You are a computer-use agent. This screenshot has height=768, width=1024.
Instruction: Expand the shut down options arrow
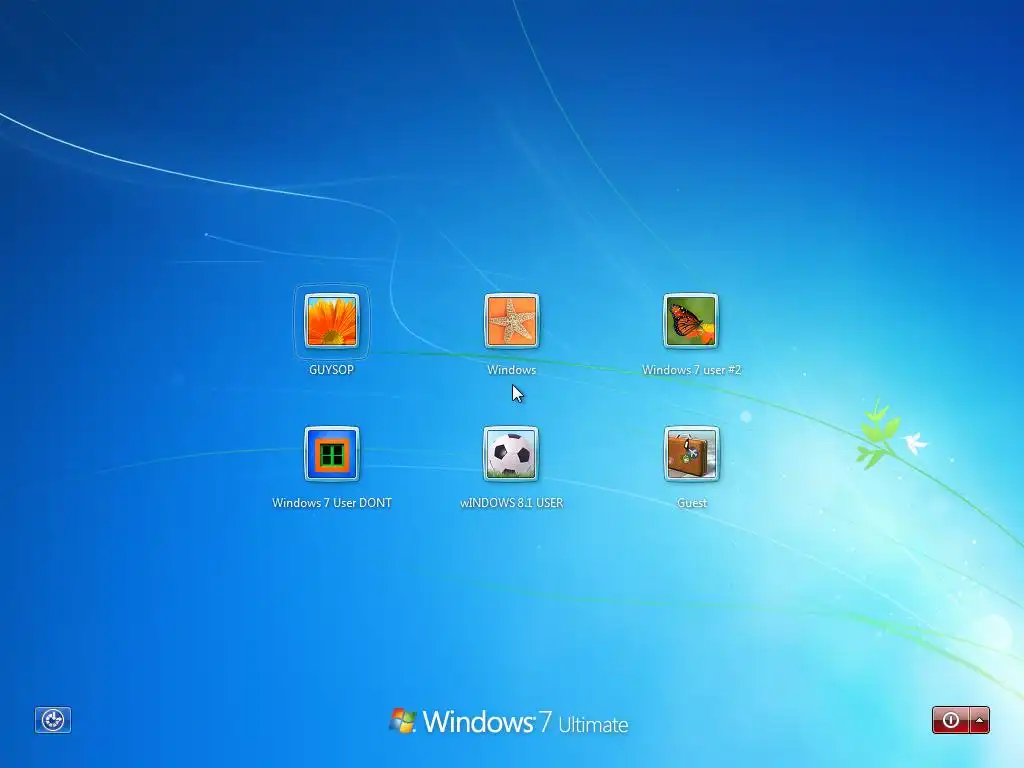(x=980, y=720)
